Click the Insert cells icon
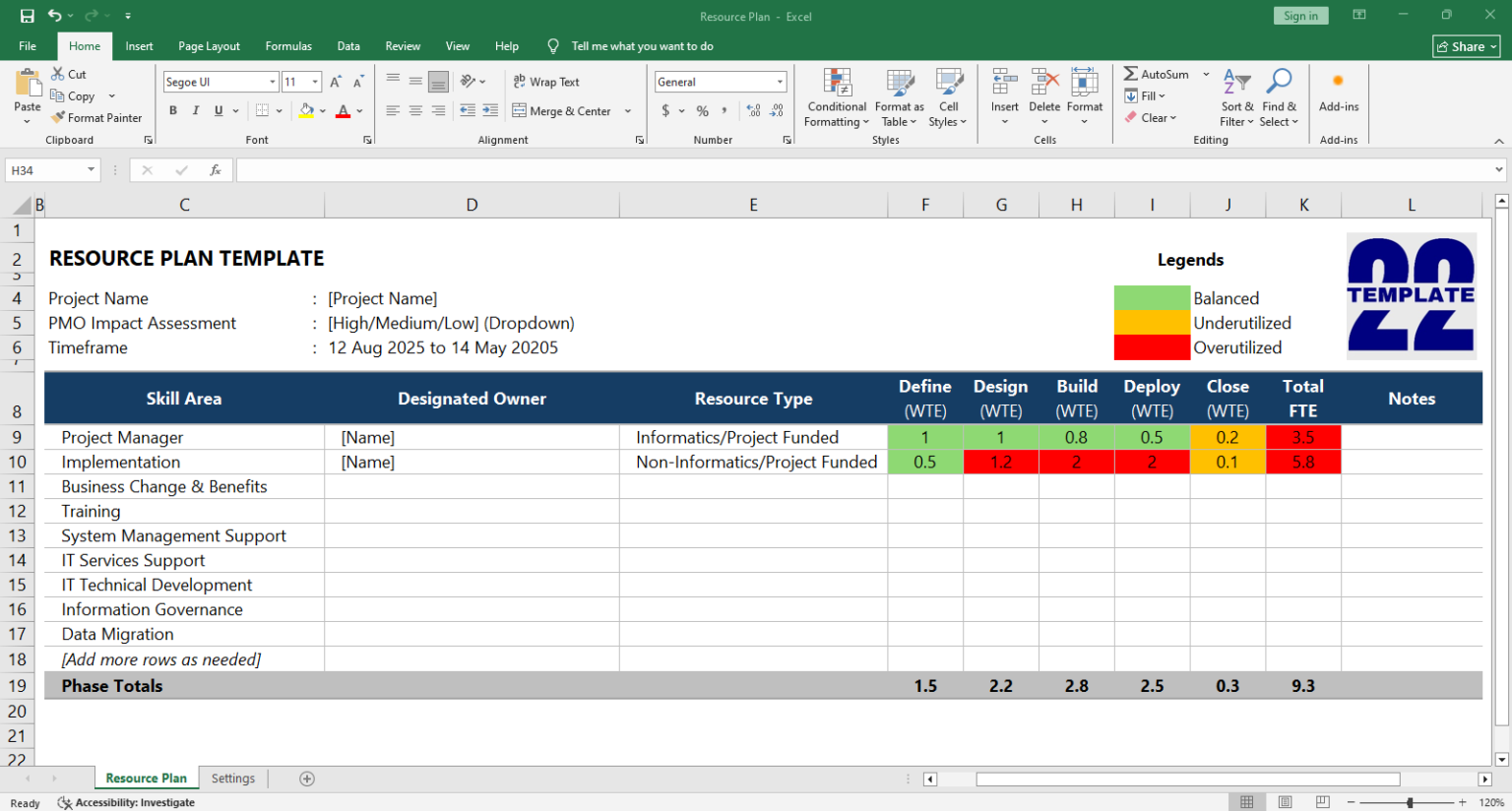This screenshot has width=1512, height=811. pos(1004,83)
